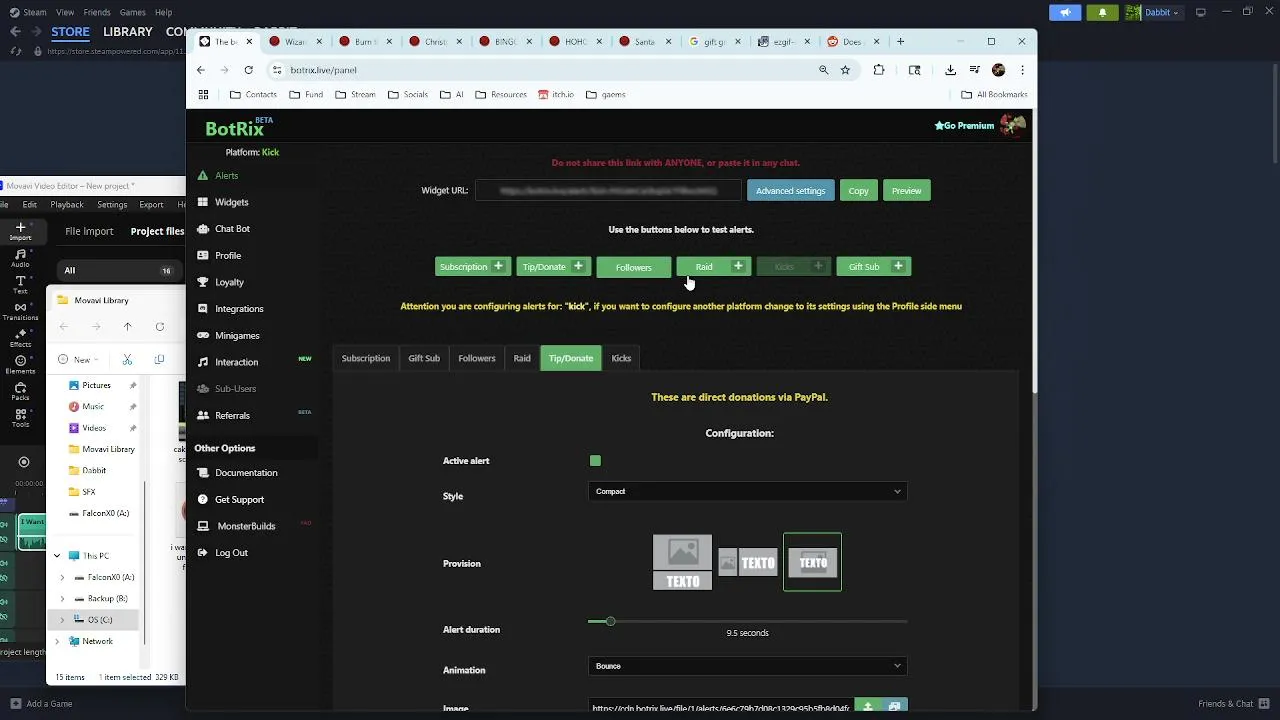The width and height of the screenshot is (1280, 720).
Task: Test the Followers alert button
Action: [633, 267]
